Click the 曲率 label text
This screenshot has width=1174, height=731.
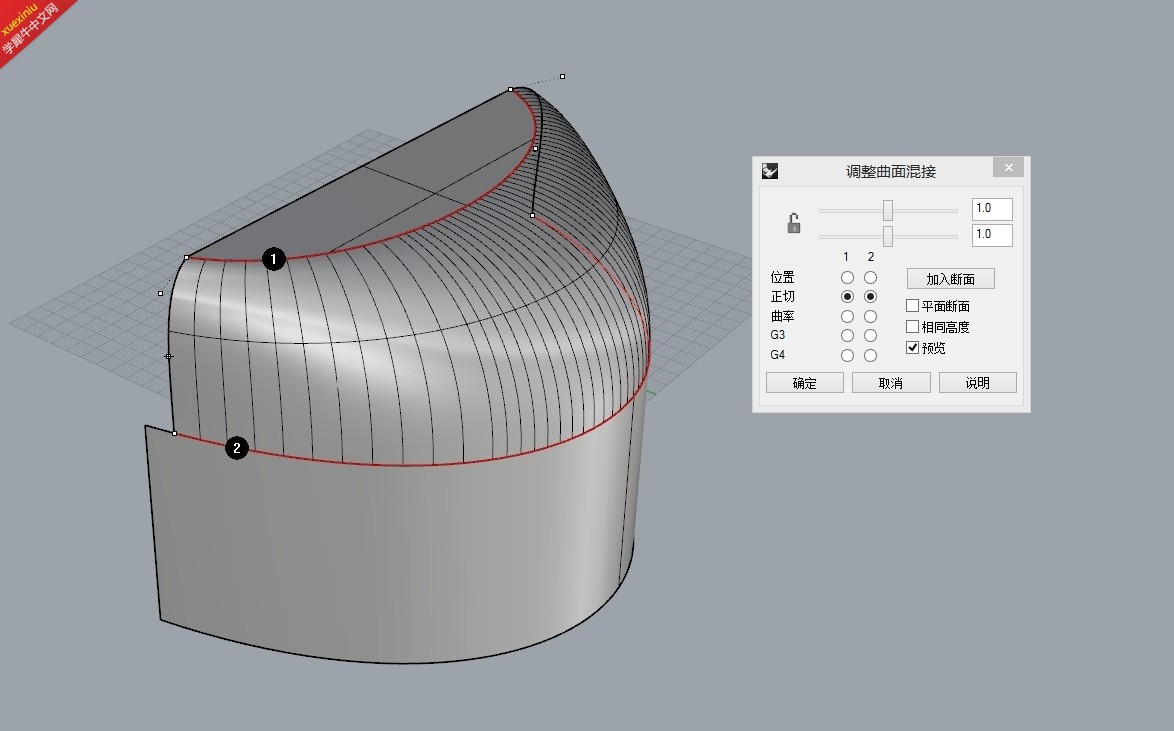(x=782, y=316)
